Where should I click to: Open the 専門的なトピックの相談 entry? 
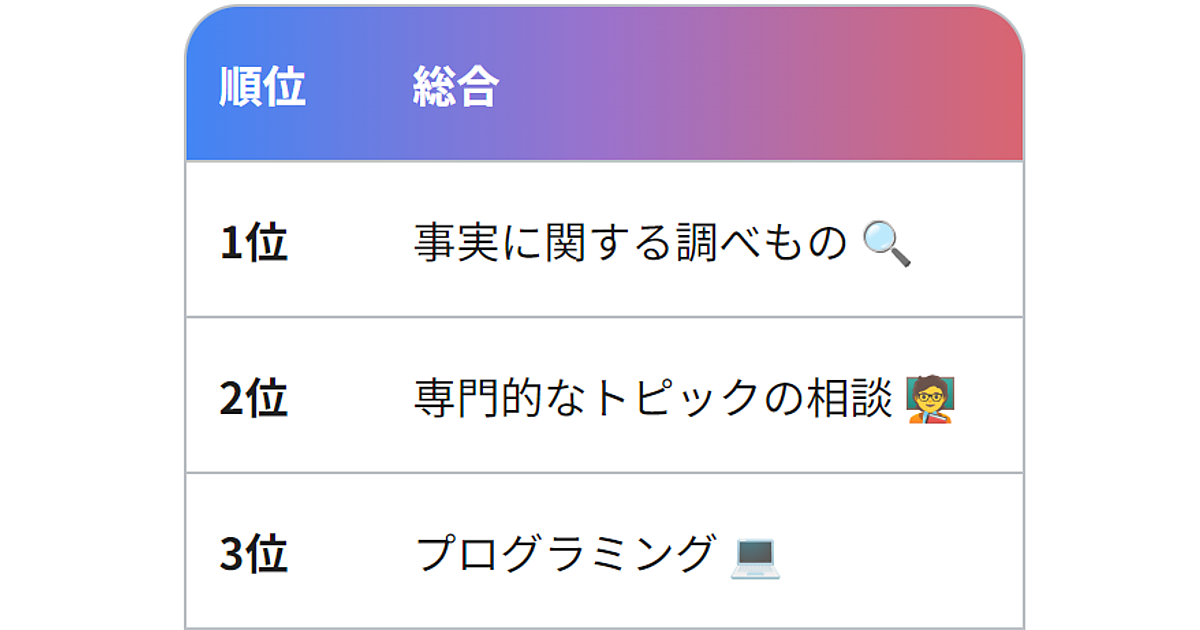point(652,399)
